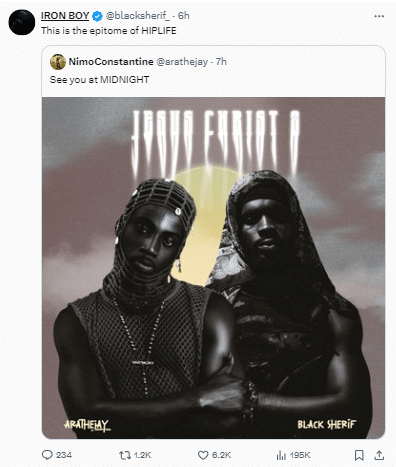Open the three-dot more options menu

click(x=379, y=16)
